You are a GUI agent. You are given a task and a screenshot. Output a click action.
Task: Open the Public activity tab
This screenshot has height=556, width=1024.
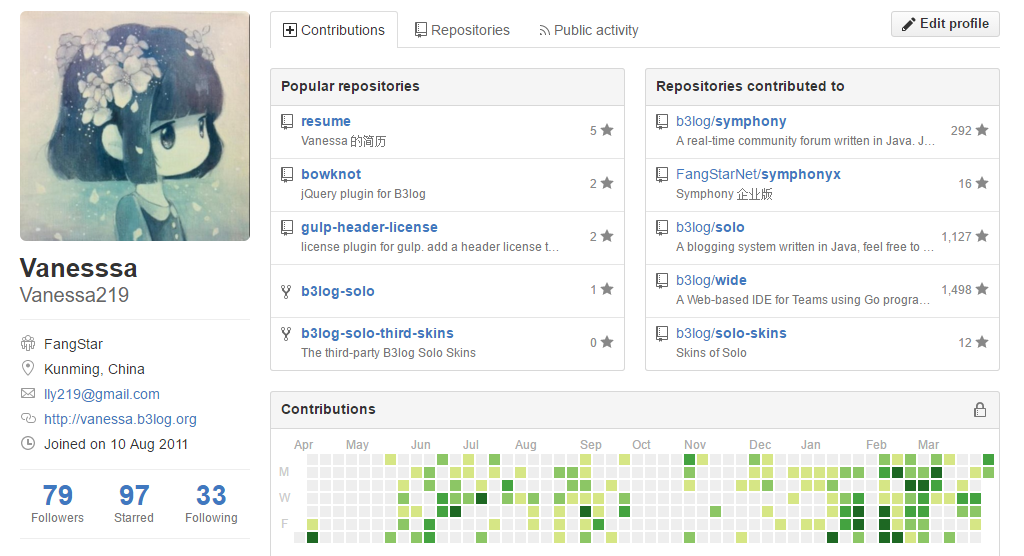[x=588, y=30]
